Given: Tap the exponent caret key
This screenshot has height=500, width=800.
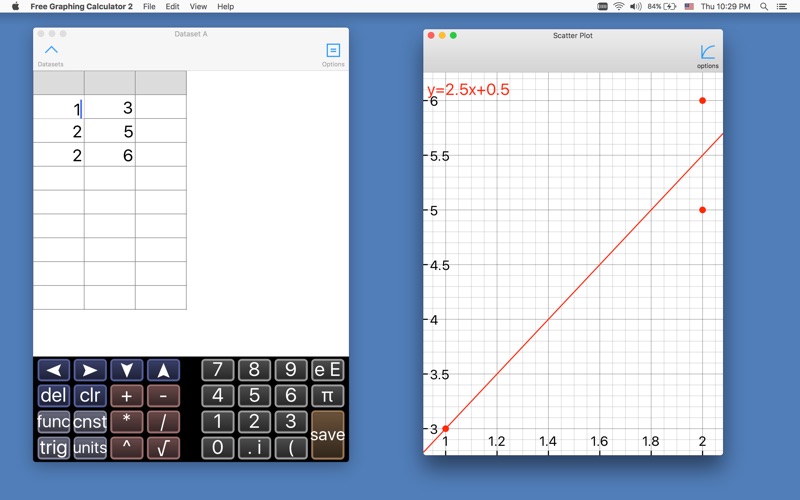Looking at the screenshot, I should click(127, 447).
